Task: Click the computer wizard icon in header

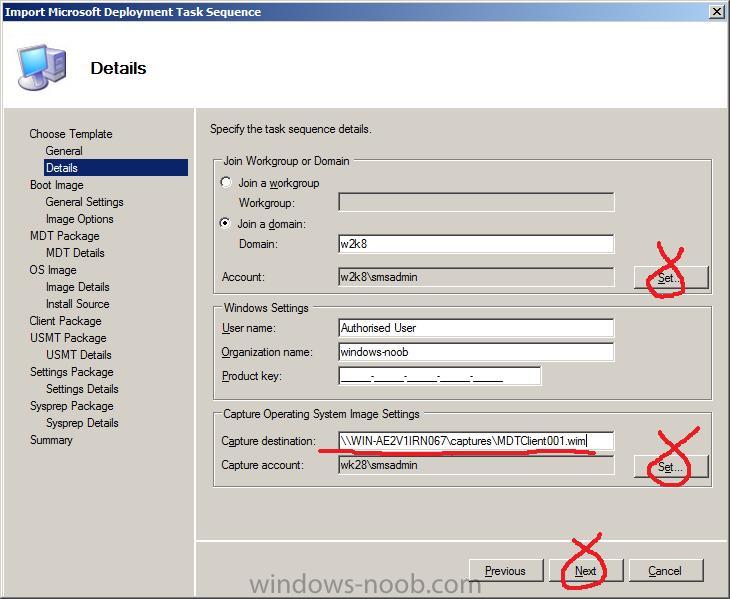Action: click(42, 67)
